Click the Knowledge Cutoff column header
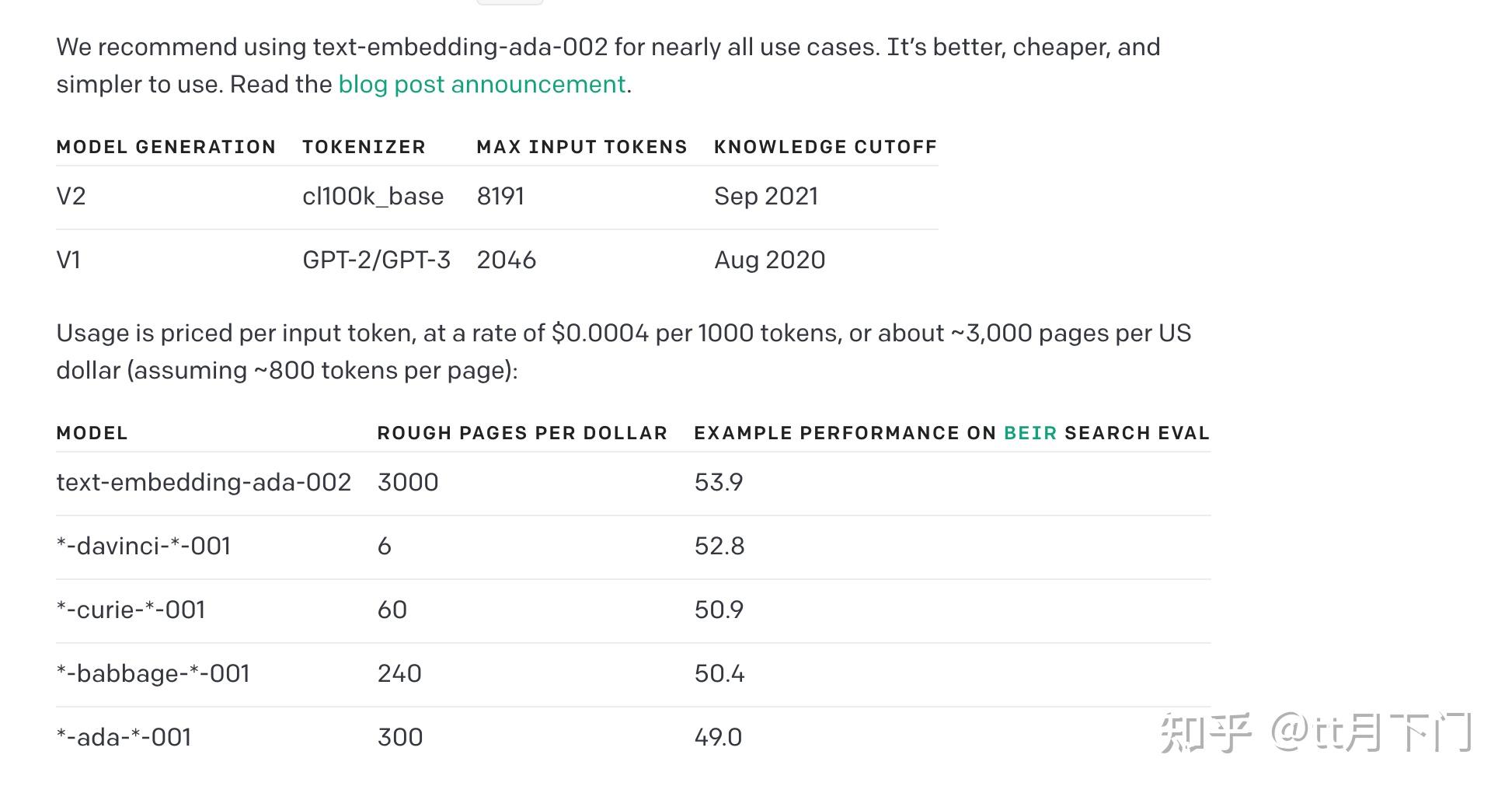Screen dimensions: 1512x793 [x=825, y=147]
